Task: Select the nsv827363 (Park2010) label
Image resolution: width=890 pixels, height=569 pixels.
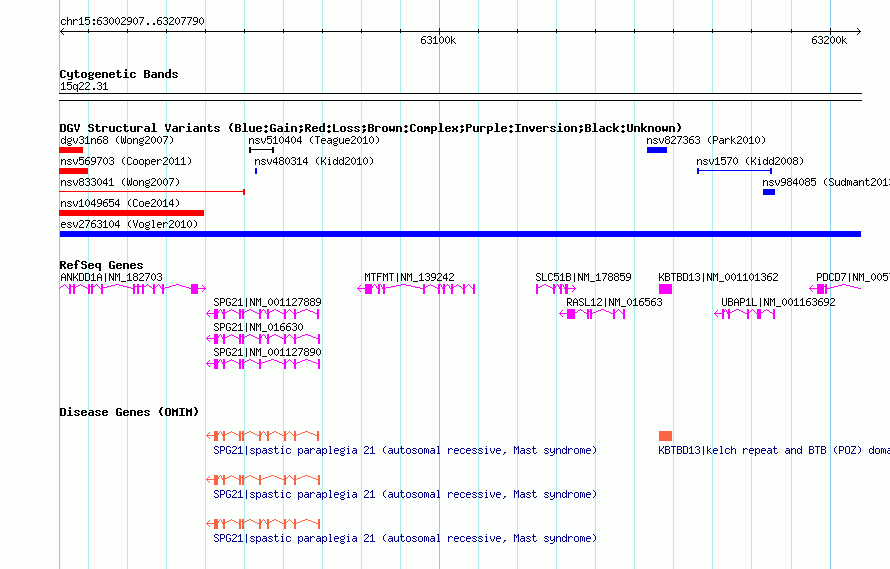Action: 706,140
